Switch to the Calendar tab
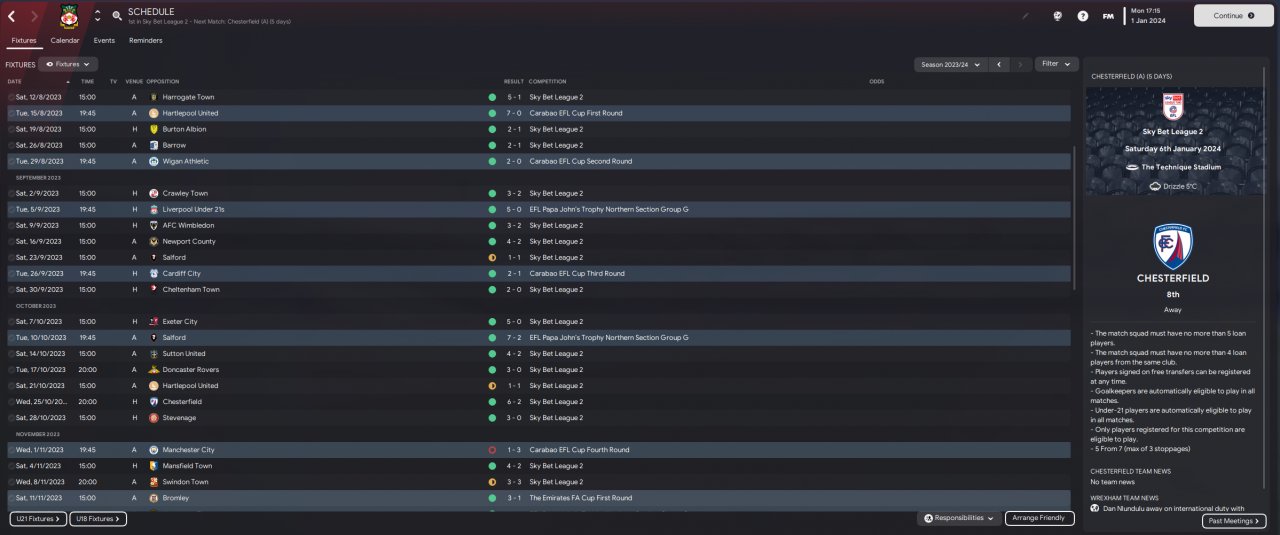The height and width of the screenshot is (535, 1280). point(65,40)
